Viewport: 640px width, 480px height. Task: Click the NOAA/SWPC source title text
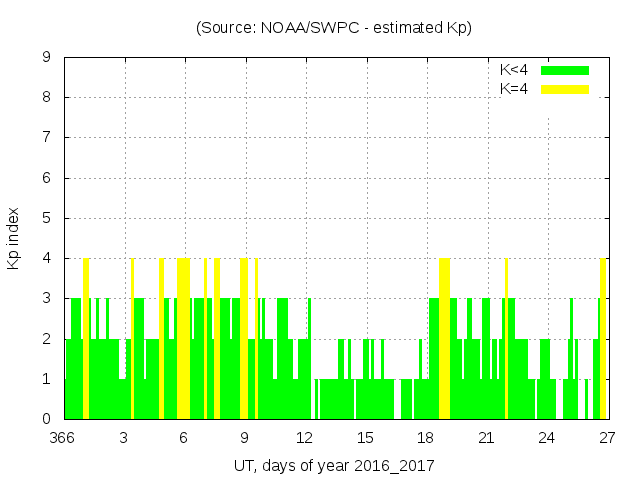click(333, 28)
